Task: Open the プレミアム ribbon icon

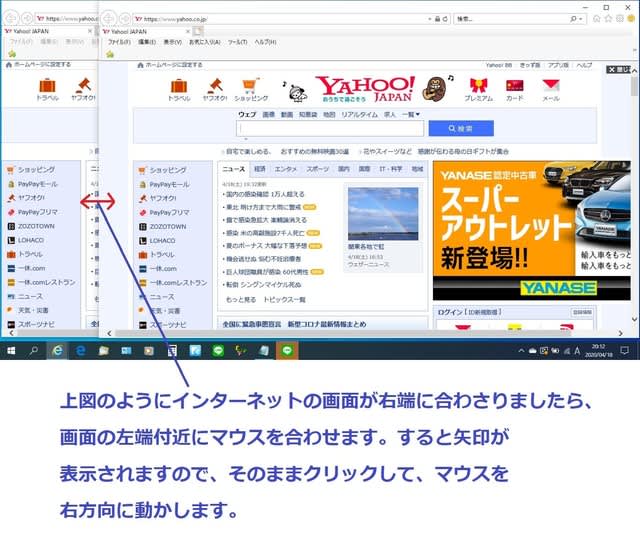Action: [x=478, y=88]
